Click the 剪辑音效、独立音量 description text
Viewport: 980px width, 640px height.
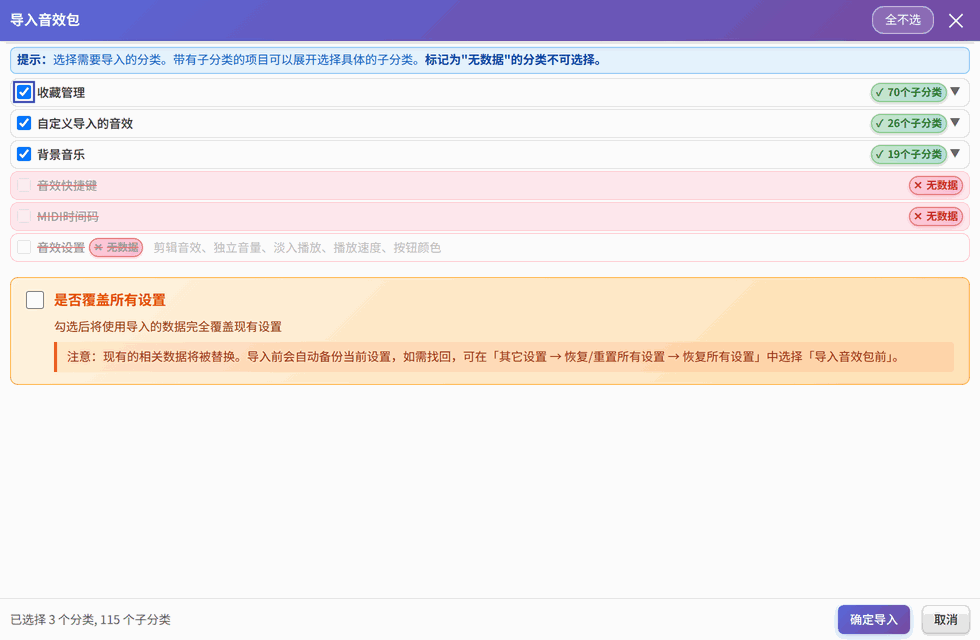click(x=298, y=248)
